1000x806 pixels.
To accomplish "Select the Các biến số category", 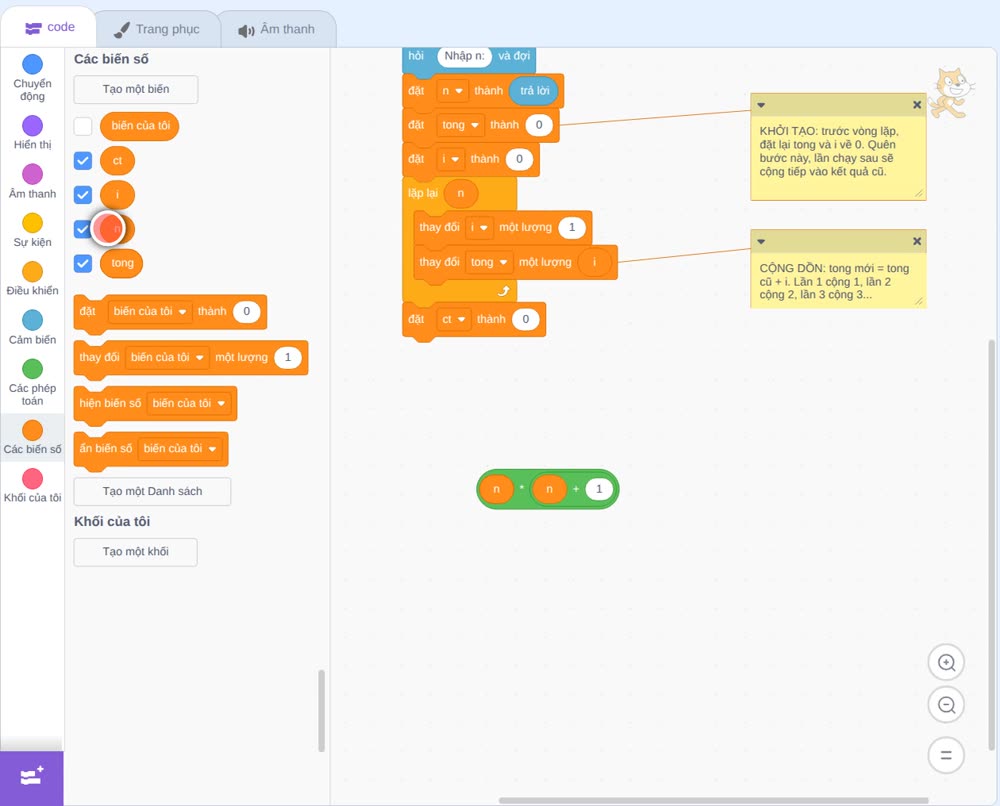I will pyautogui.click(x=32, y=437).
